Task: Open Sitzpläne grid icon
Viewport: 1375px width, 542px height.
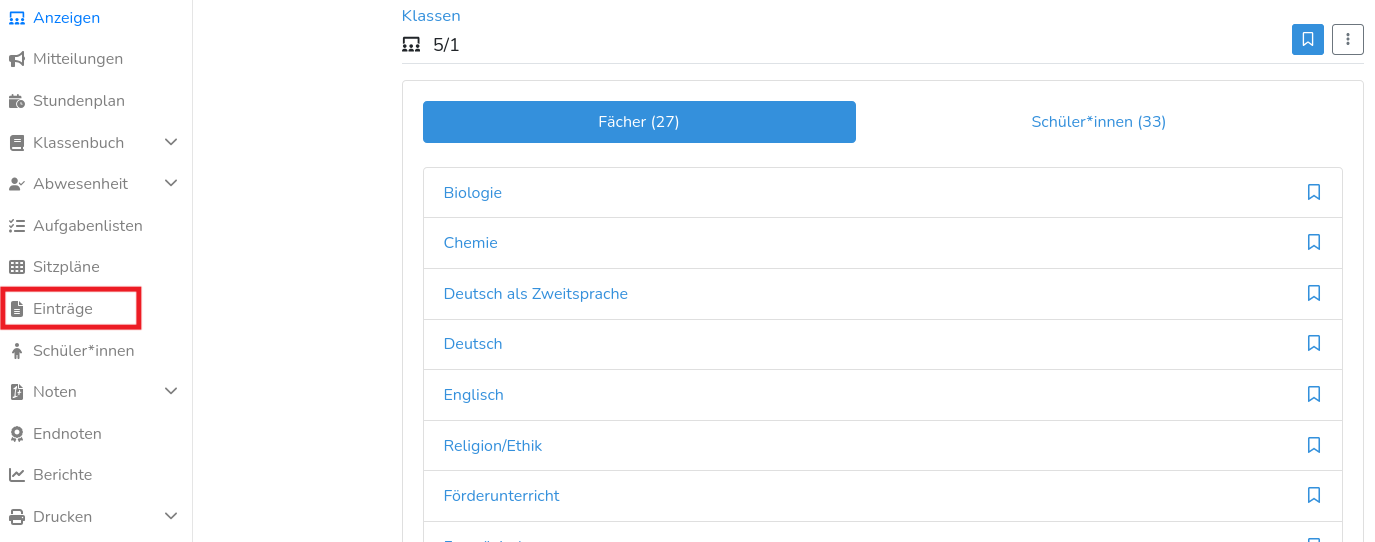Action: coord(17,267)
